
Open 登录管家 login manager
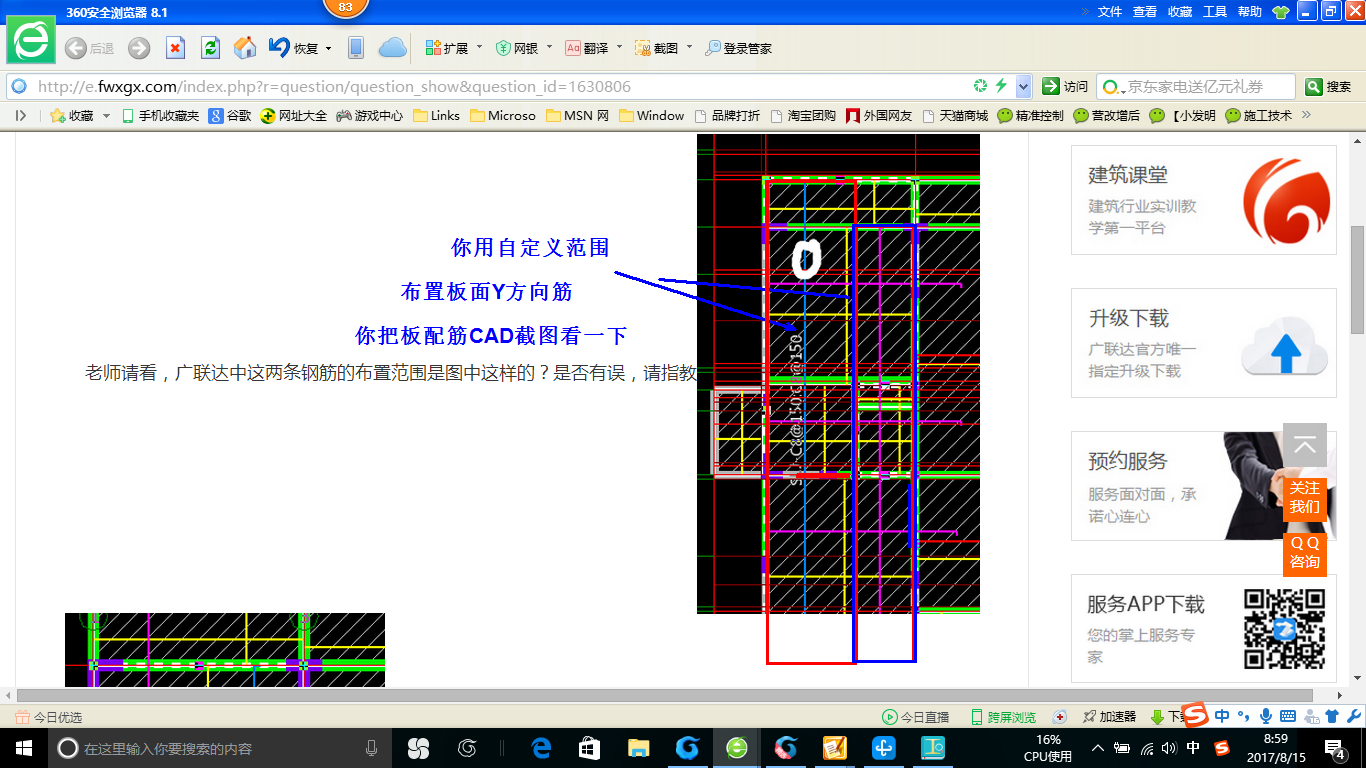coord(738,48)
